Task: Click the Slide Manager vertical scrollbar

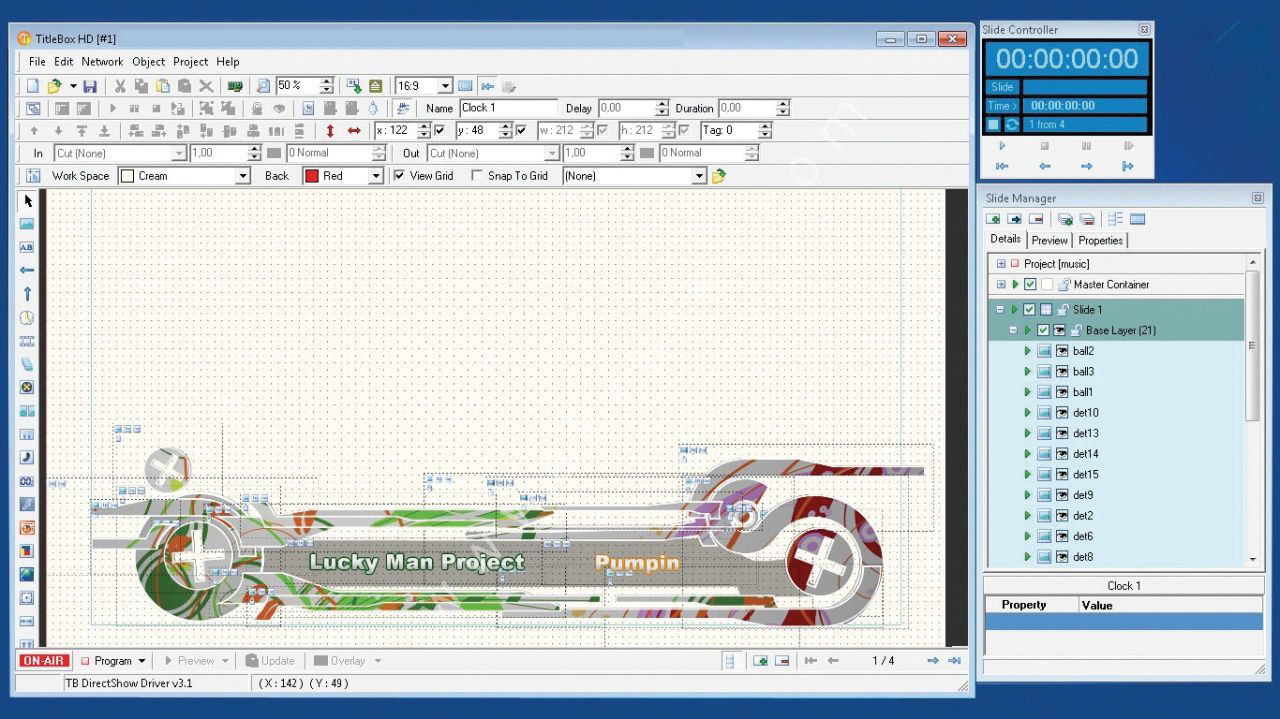Action: tap(1252, 410)
